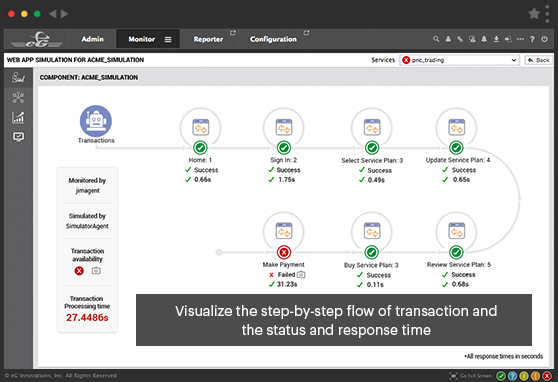The image size is (558, 382).
Task: Open the Services dropdown showing pnc_trading
Action: pos(459,60)
